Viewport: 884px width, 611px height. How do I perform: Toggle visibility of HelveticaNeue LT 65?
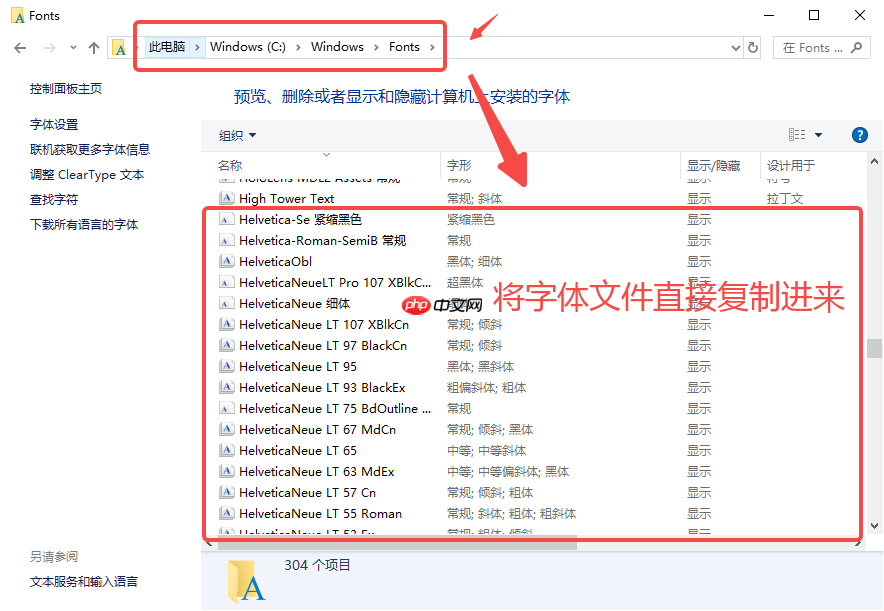tap(698, 450)
